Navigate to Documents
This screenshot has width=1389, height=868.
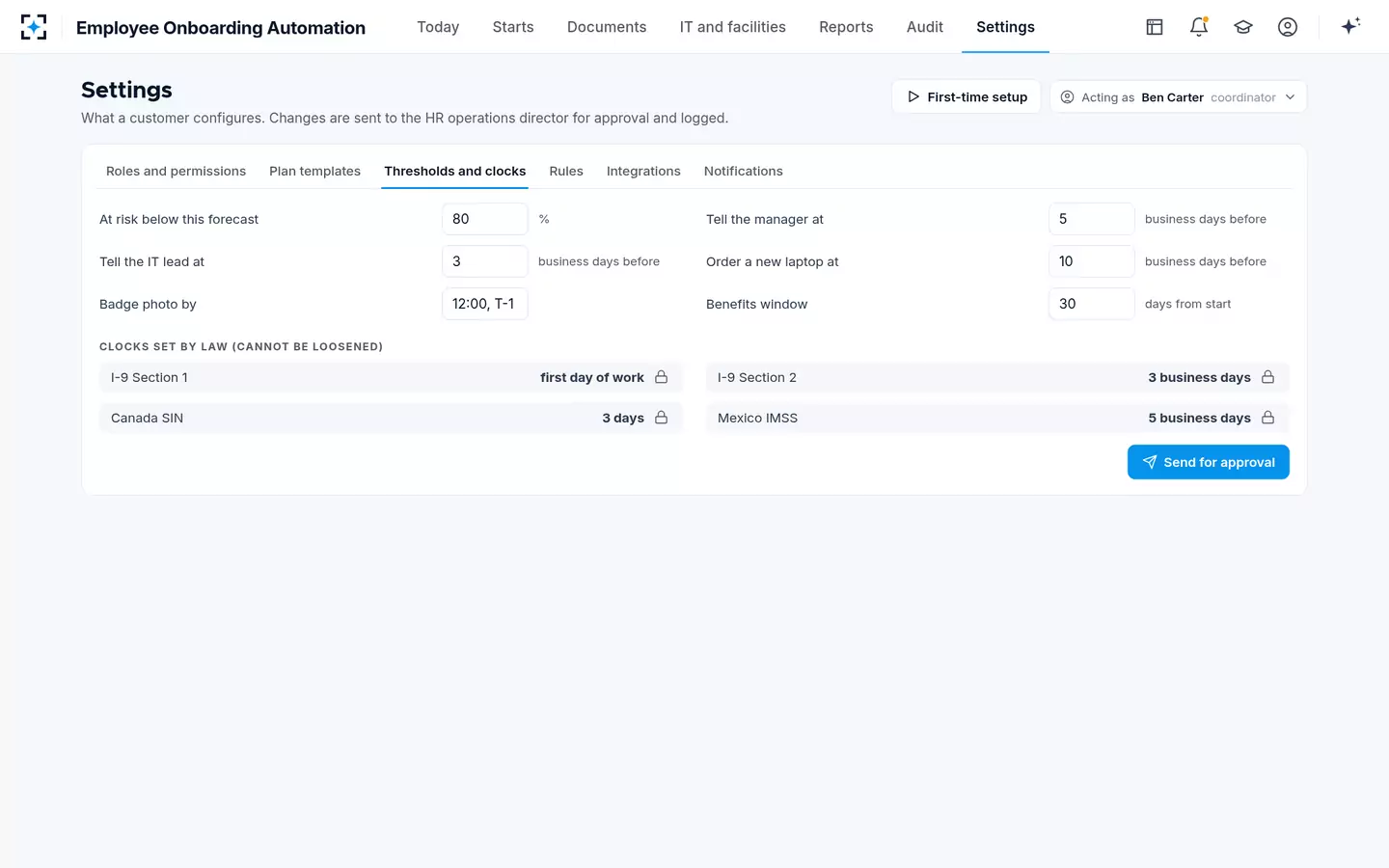(x=607, y=27)
